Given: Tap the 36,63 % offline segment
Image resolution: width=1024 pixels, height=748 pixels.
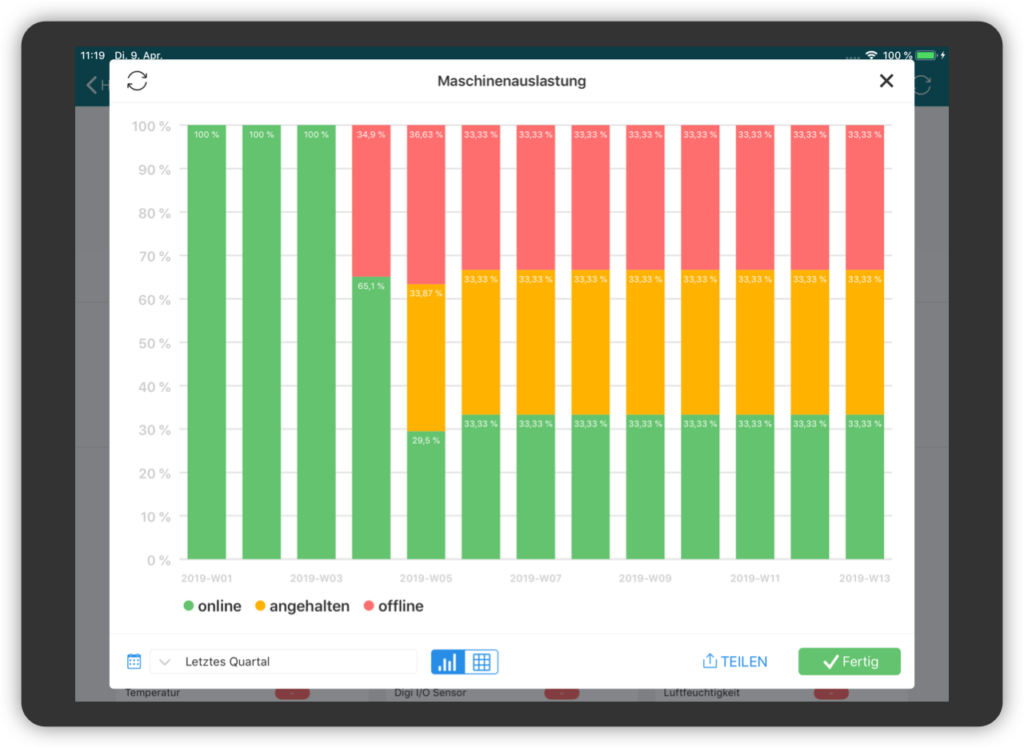Looking at the screenshot, I should coord(425,205).
